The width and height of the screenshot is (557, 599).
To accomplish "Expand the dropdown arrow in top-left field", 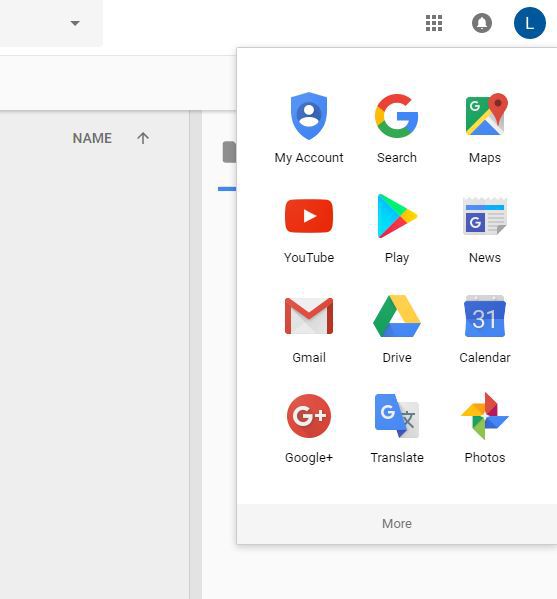I will click(75, 23).
